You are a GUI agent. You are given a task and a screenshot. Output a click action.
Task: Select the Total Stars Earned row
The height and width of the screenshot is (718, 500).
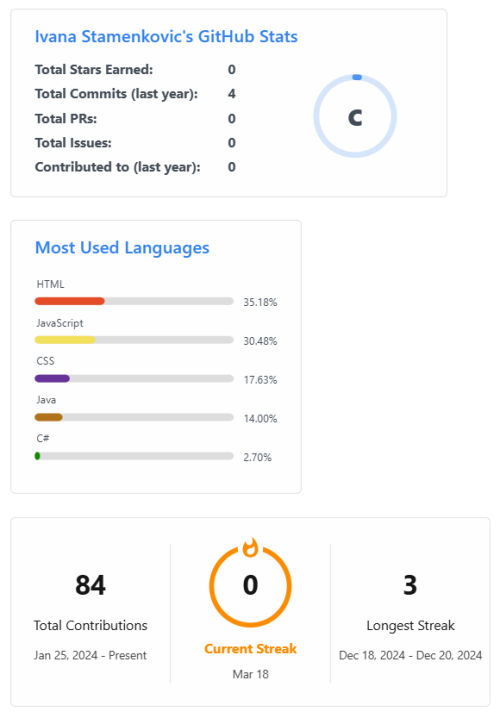point(136,70)
